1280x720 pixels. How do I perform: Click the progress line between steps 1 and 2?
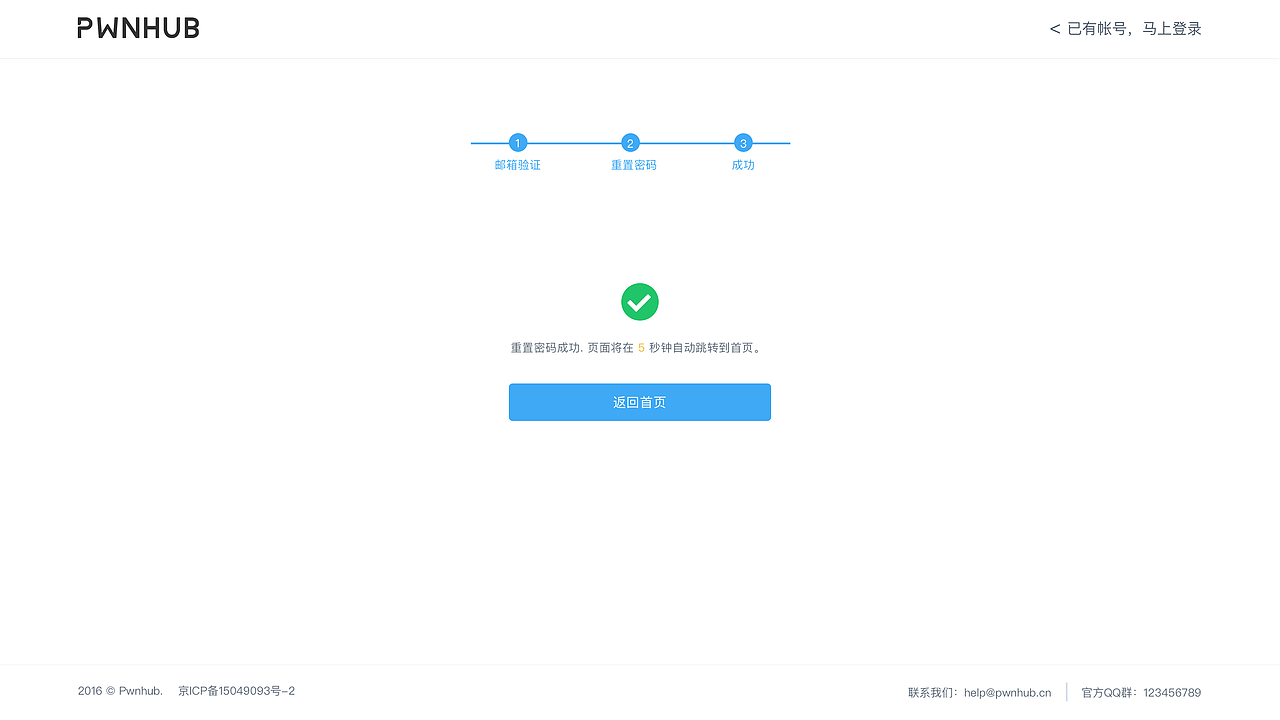574,143
